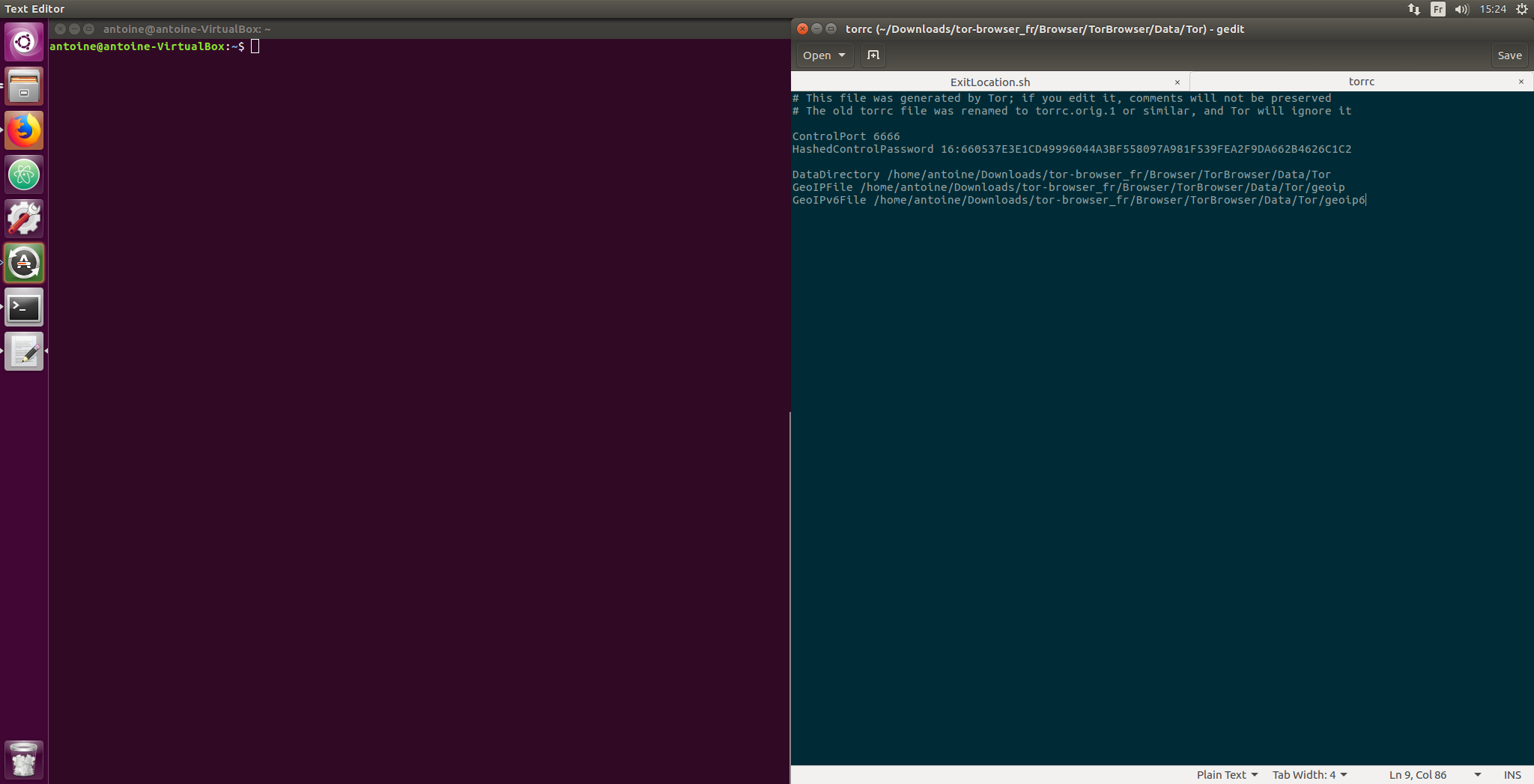
Task: Close the ExitLocation.sh tab
Action: coord(1177,82)
